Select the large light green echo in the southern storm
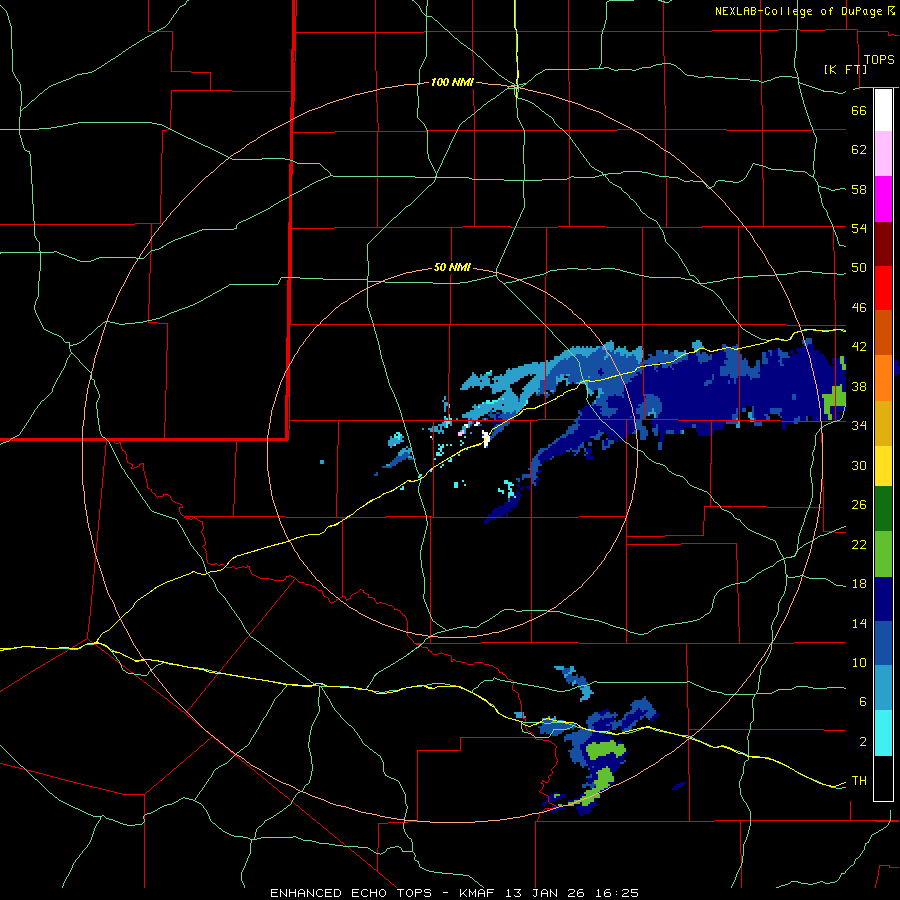900x900 pixels. (604, 750)
